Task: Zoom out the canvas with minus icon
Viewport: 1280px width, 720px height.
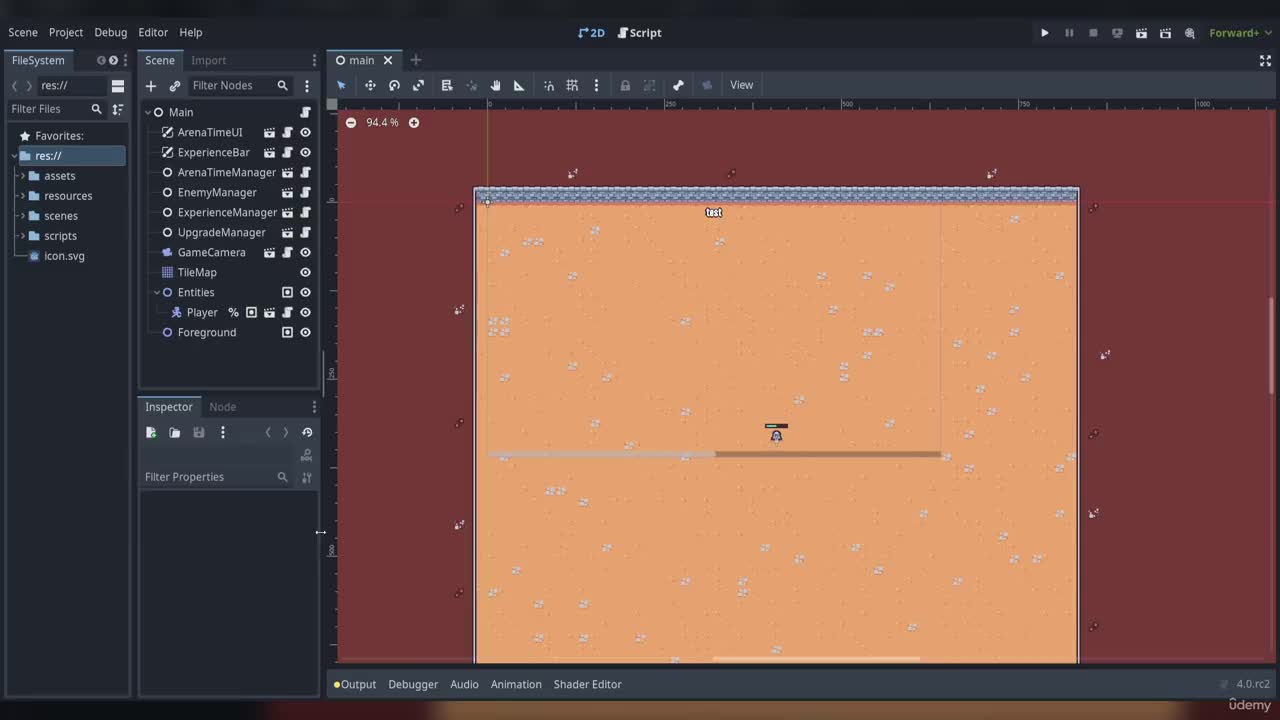Action: 350,123
